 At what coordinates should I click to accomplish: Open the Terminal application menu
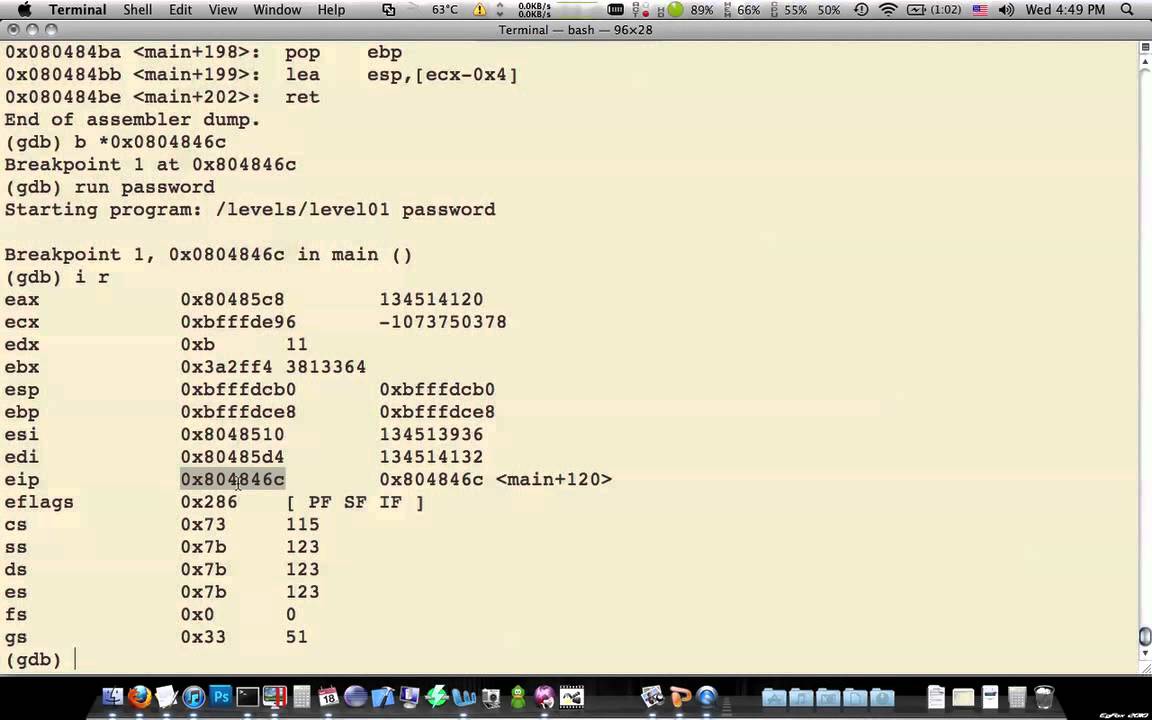[x=78, y=10]
